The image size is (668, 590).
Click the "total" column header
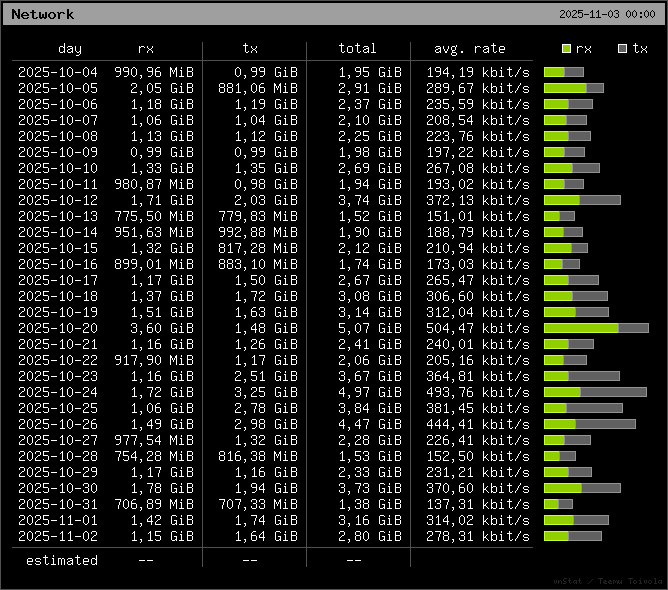(x=357, y=48)
